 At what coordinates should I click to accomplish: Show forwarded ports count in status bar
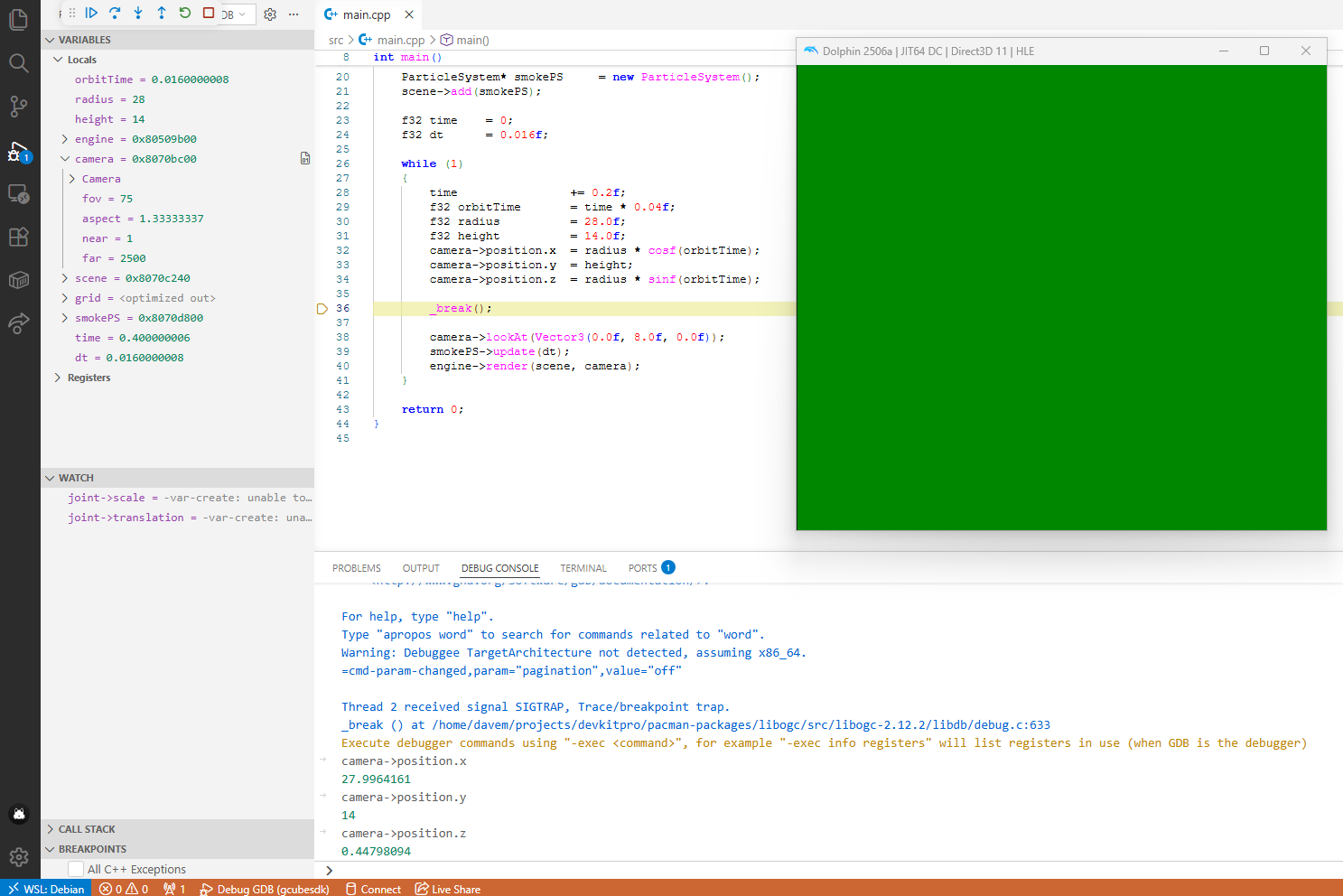174,888
